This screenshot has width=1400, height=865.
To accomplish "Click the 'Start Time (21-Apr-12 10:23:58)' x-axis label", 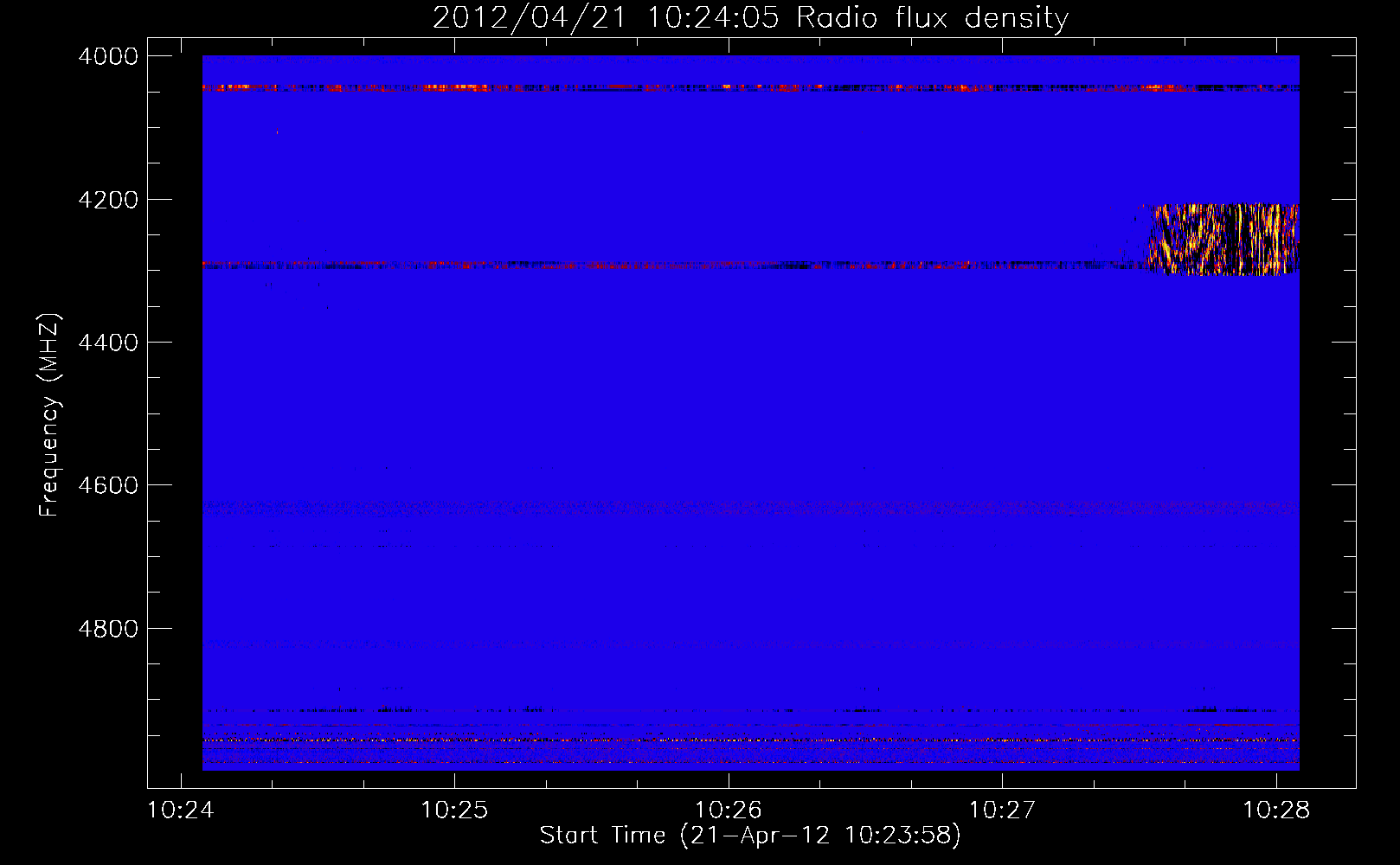I will (x=750, y=836).
